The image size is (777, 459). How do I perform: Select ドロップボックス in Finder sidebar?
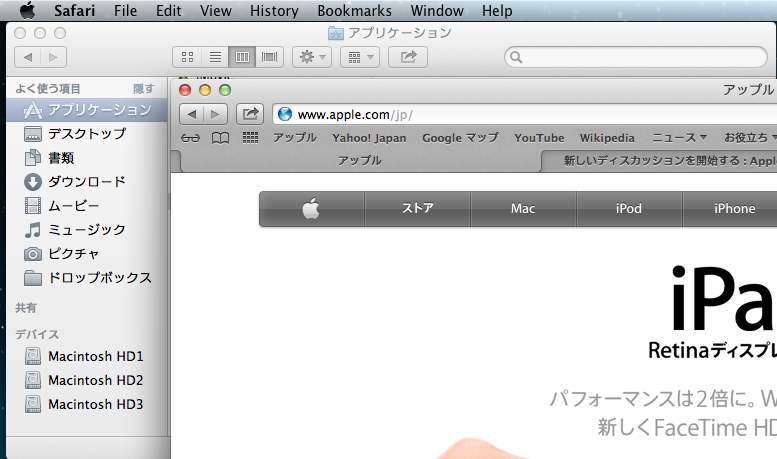[87, 278]
